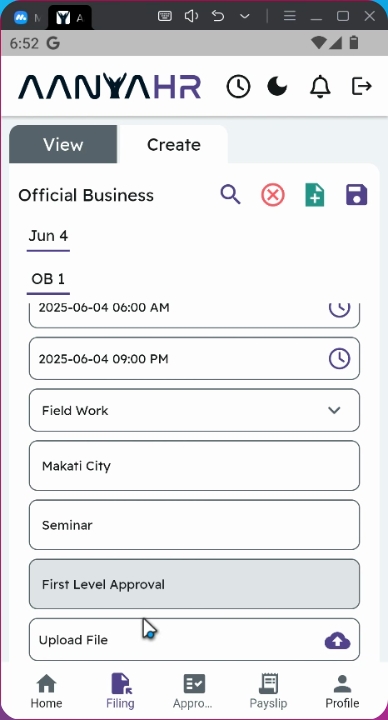Select the Jun 4 date tab

tap(48, 236)
